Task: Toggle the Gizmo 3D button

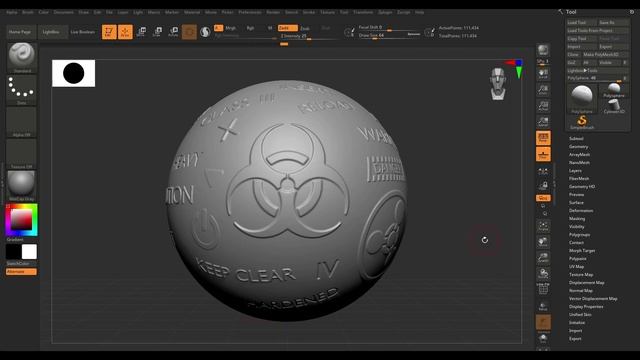Action: [189, 32]
